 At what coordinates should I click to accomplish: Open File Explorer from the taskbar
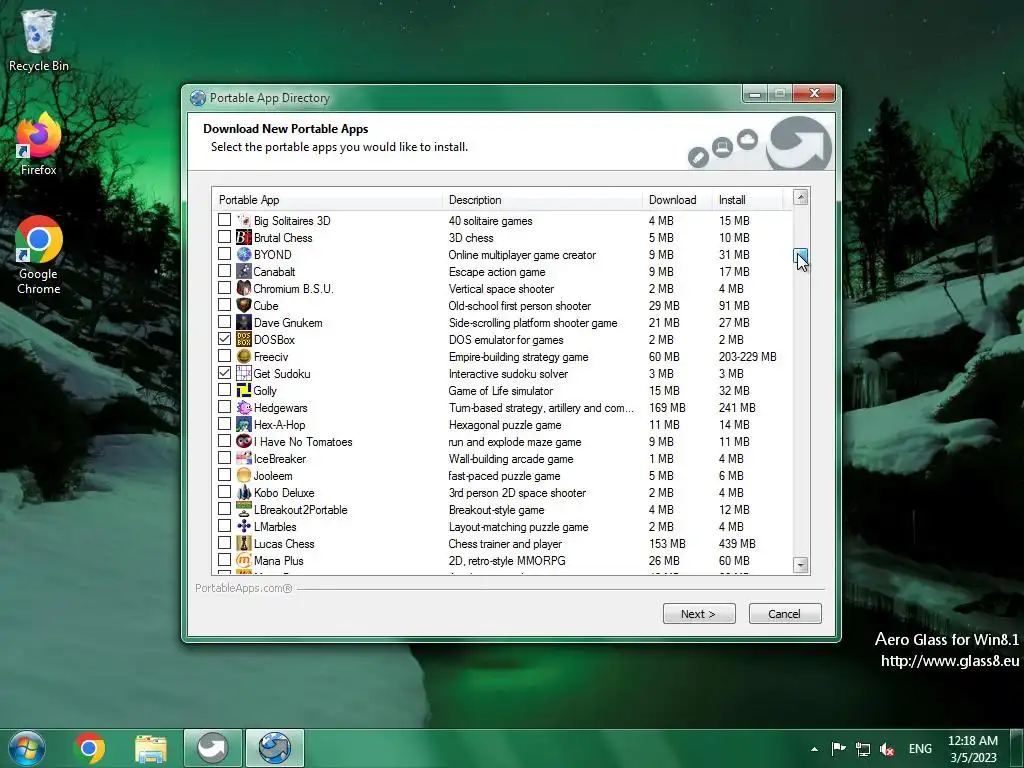[x=151, y=748]
